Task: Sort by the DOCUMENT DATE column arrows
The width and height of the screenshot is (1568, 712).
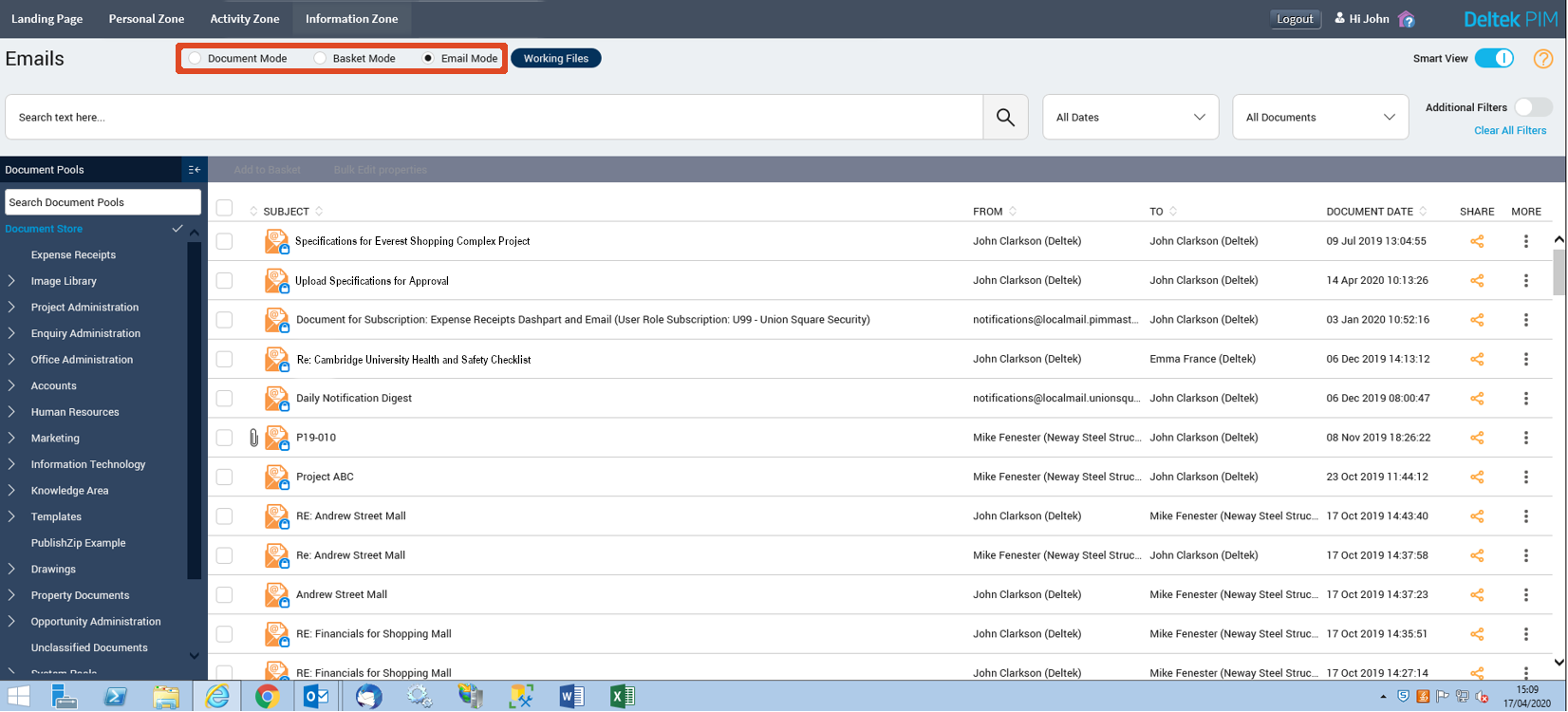Action: tap(1423, 212)
